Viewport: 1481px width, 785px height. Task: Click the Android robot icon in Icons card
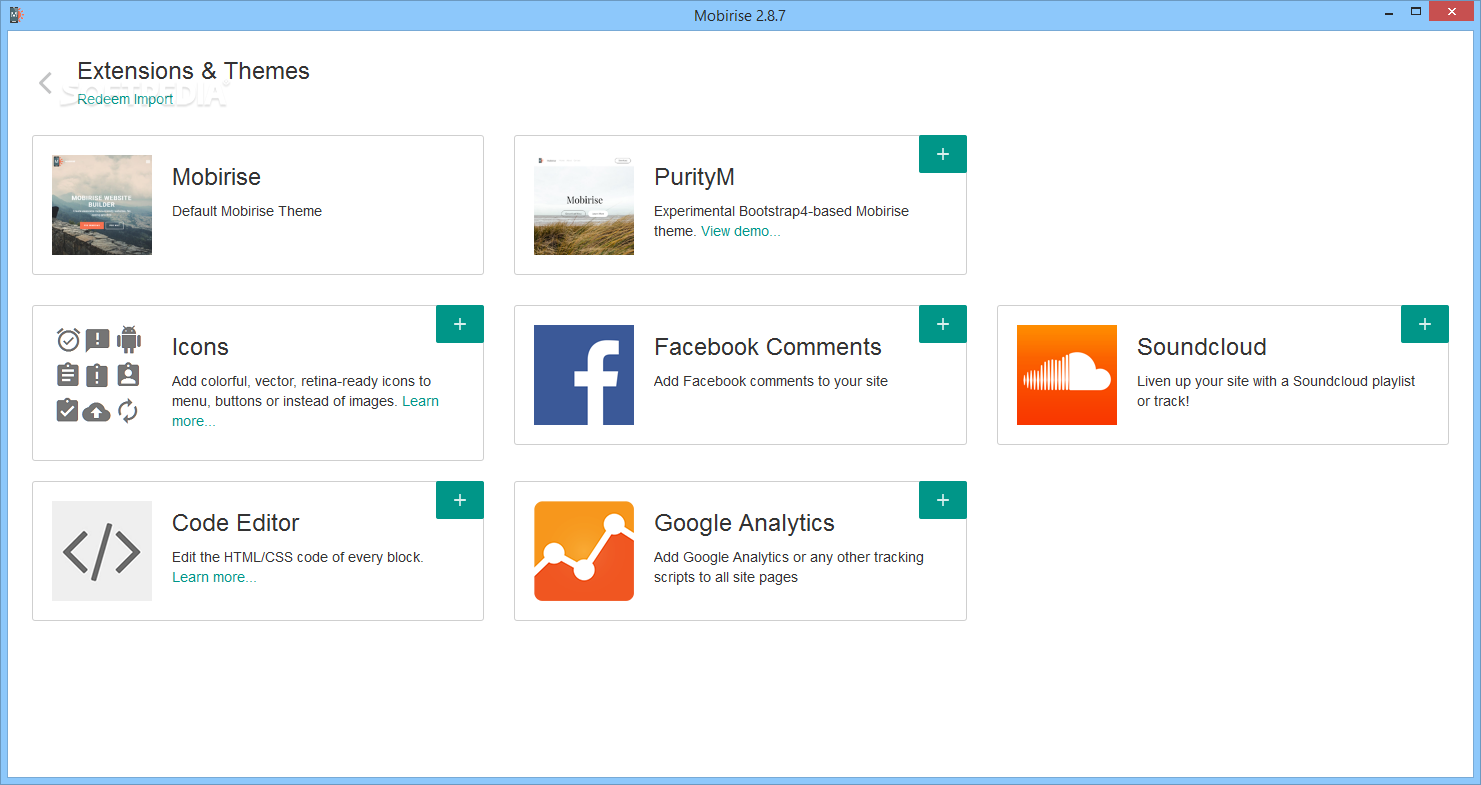(x=128, y=340)
